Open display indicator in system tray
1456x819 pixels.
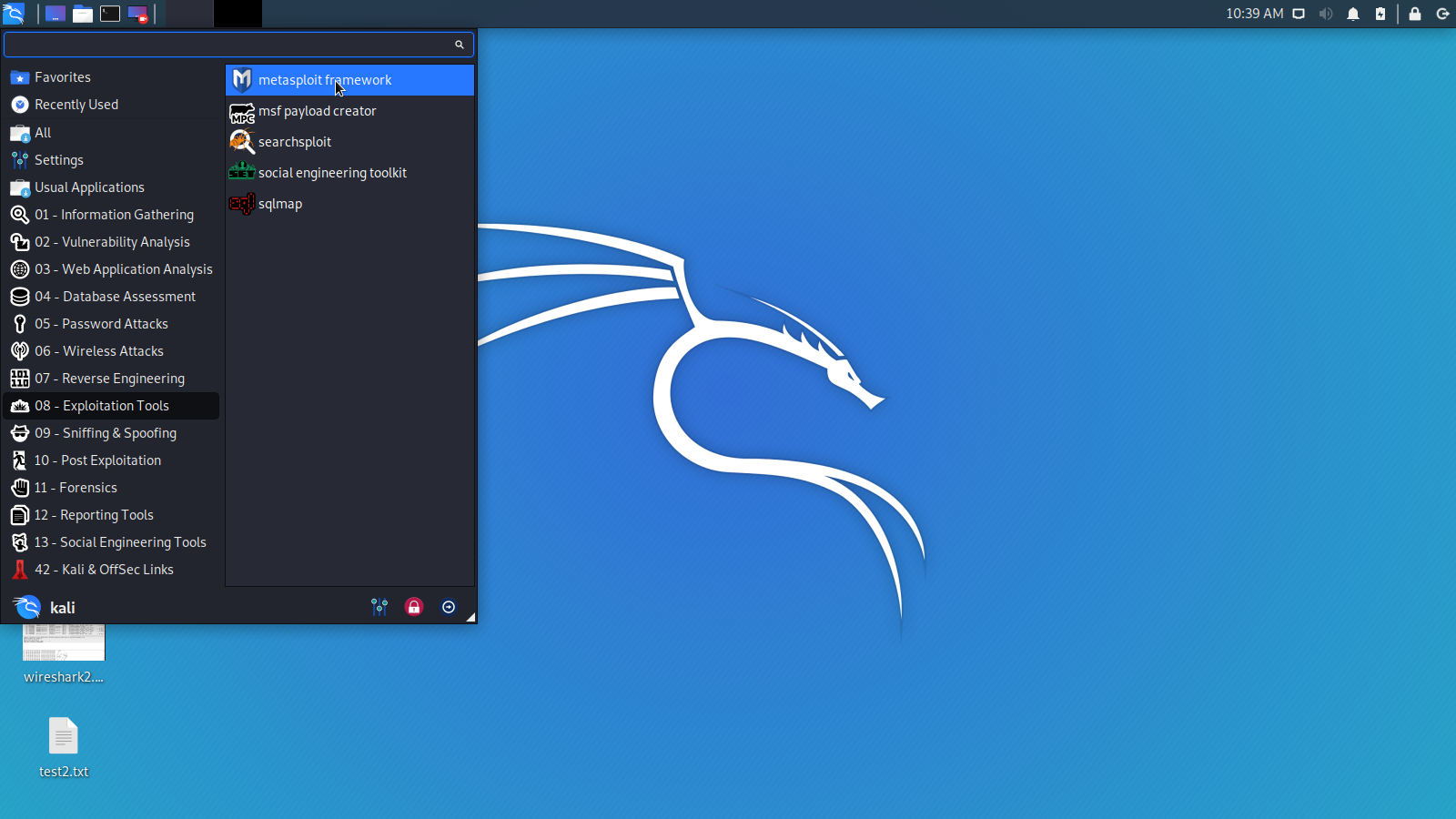tap(1299, 14)
